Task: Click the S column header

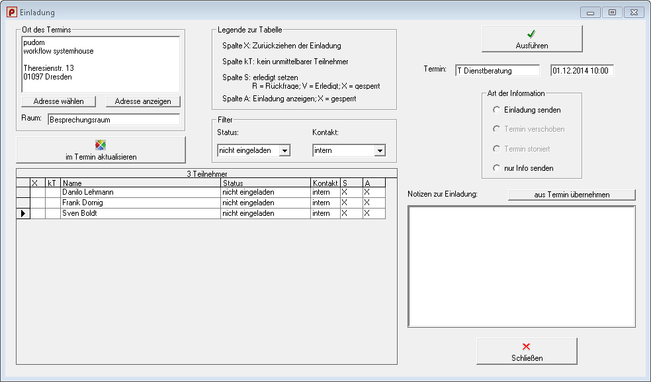Action: click(x=351, y=183)
